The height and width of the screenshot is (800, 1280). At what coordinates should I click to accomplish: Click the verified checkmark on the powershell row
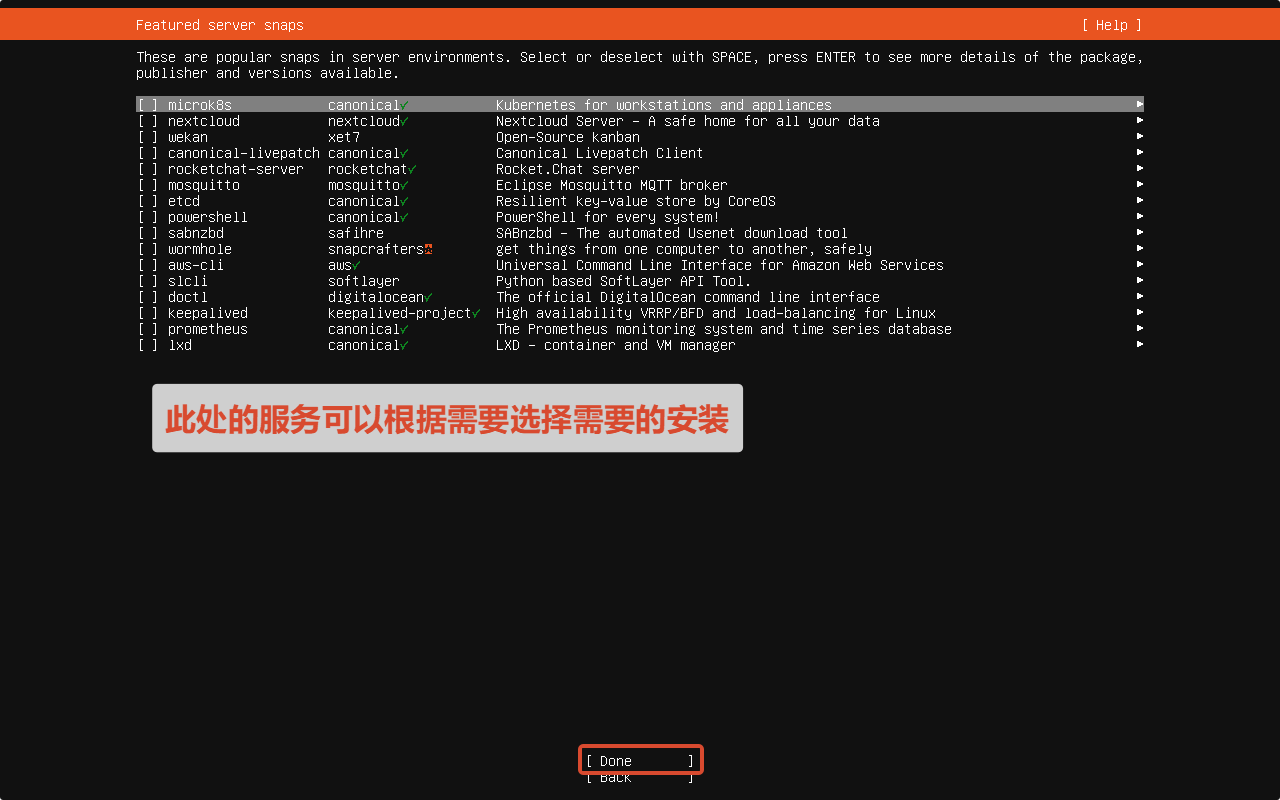pos(404,217)
